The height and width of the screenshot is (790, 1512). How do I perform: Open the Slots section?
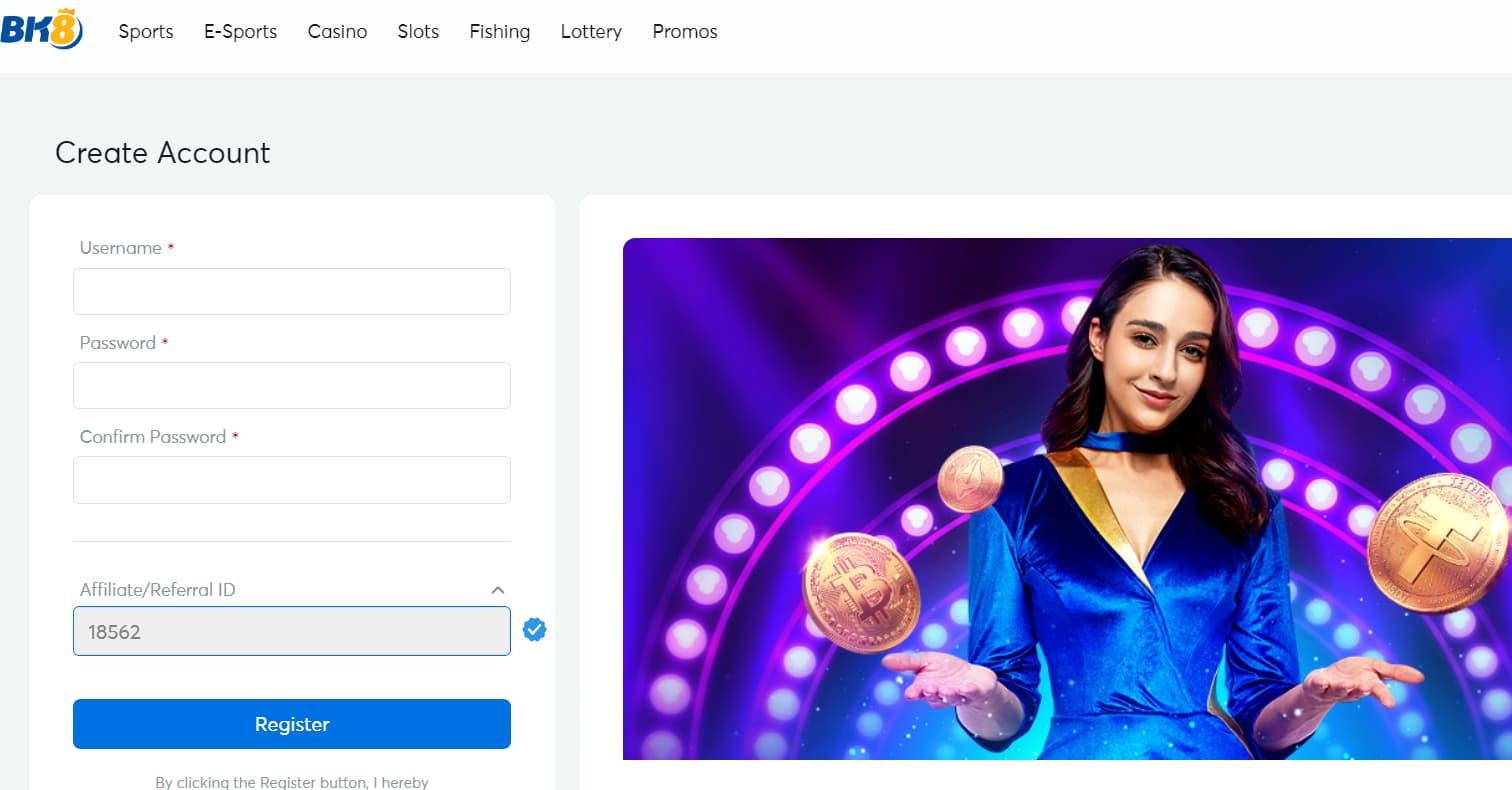point(418,32)
